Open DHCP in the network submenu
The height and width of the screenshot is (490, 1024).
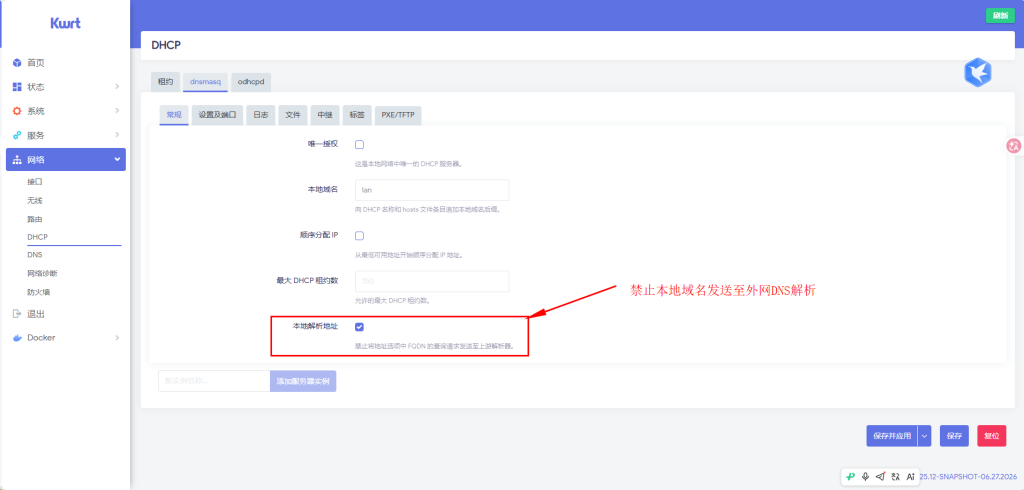coord(38,237)
